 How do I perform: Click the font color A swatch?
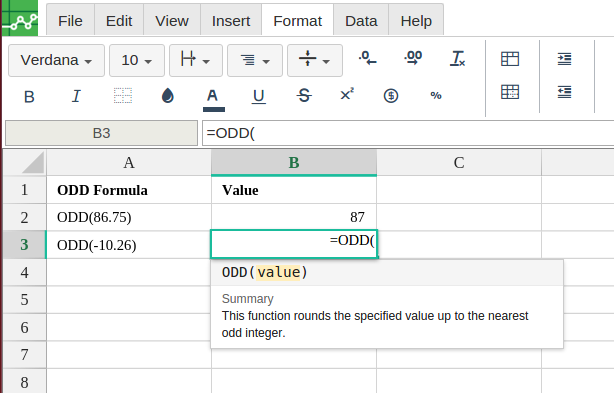coord(213,99)
